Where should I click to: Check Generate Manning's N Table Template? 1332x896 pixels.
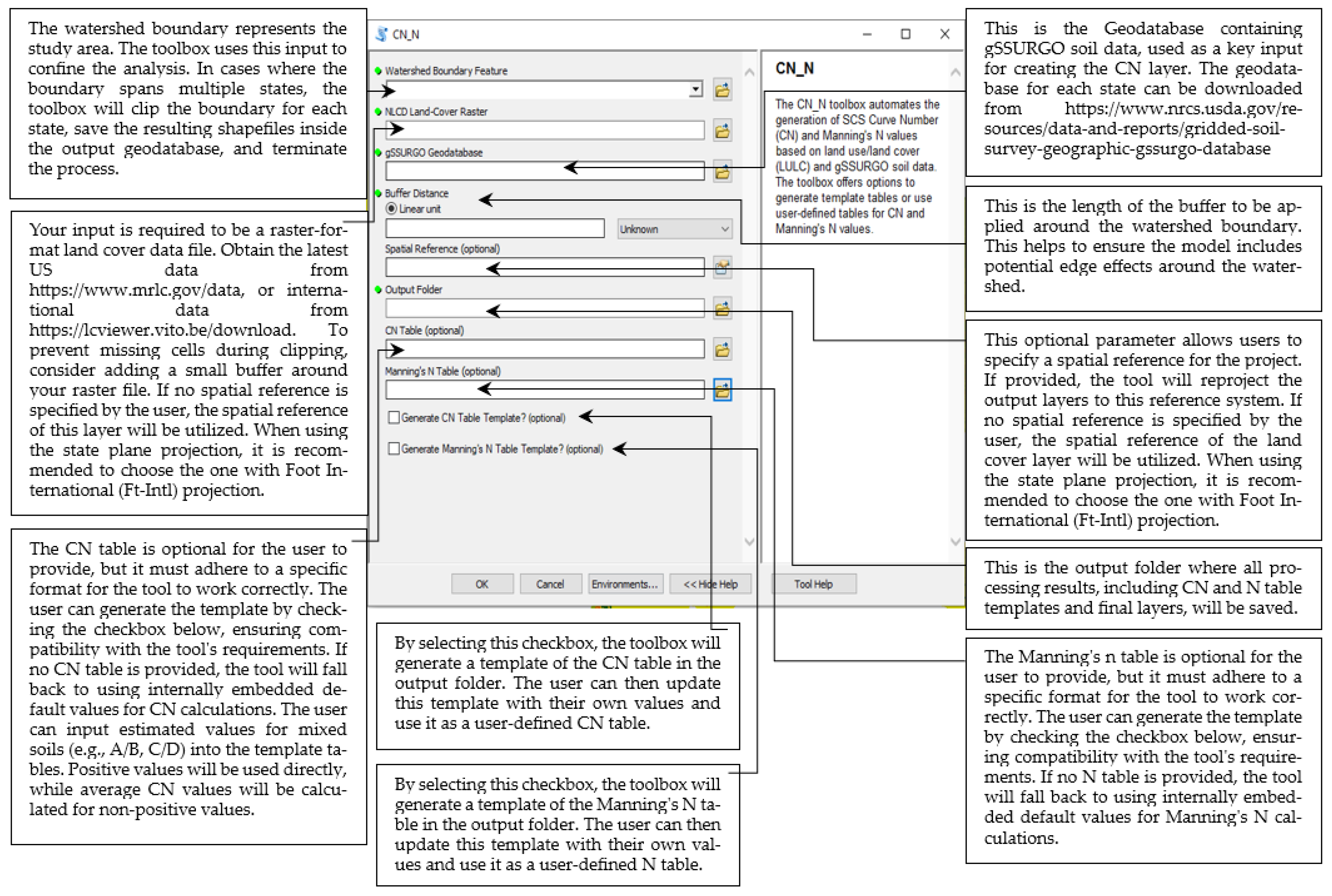click(394, 448)
